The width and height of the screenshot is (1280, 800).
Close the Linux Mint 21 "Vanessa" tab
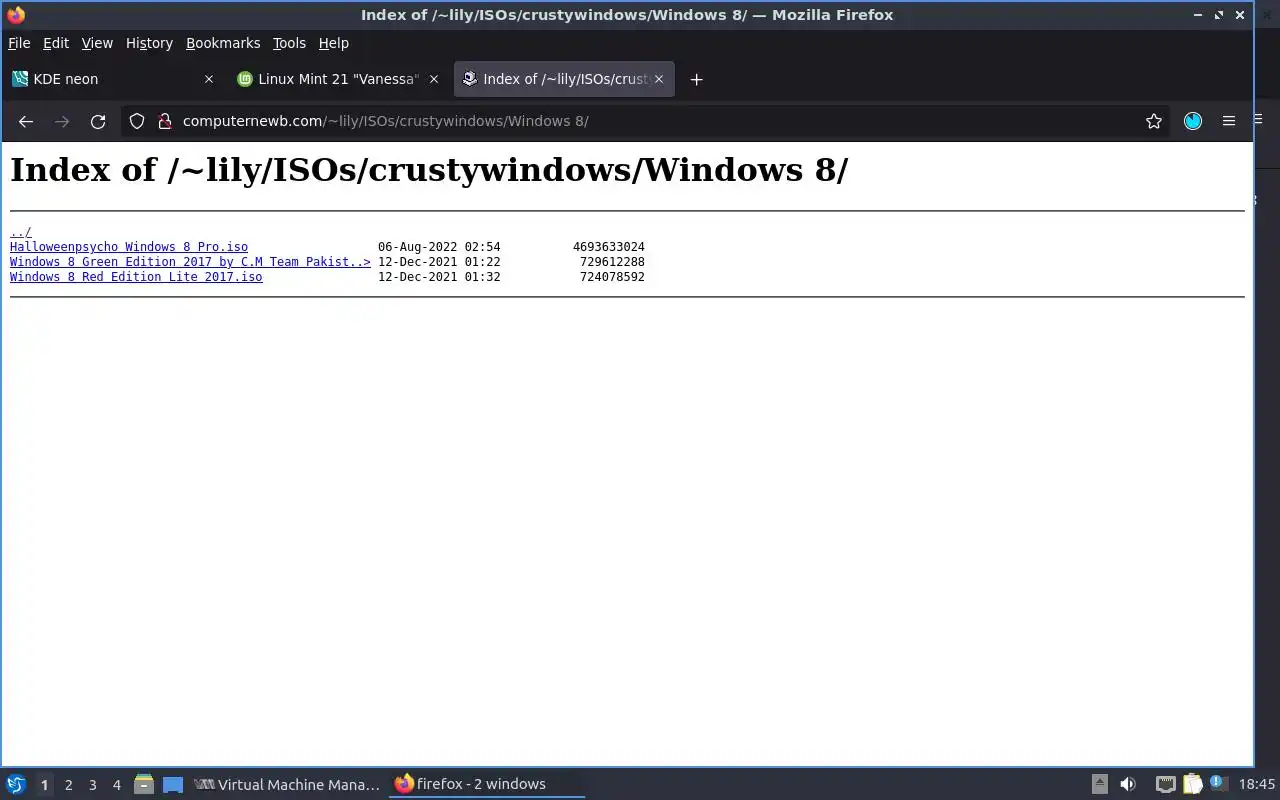[434, 79]
